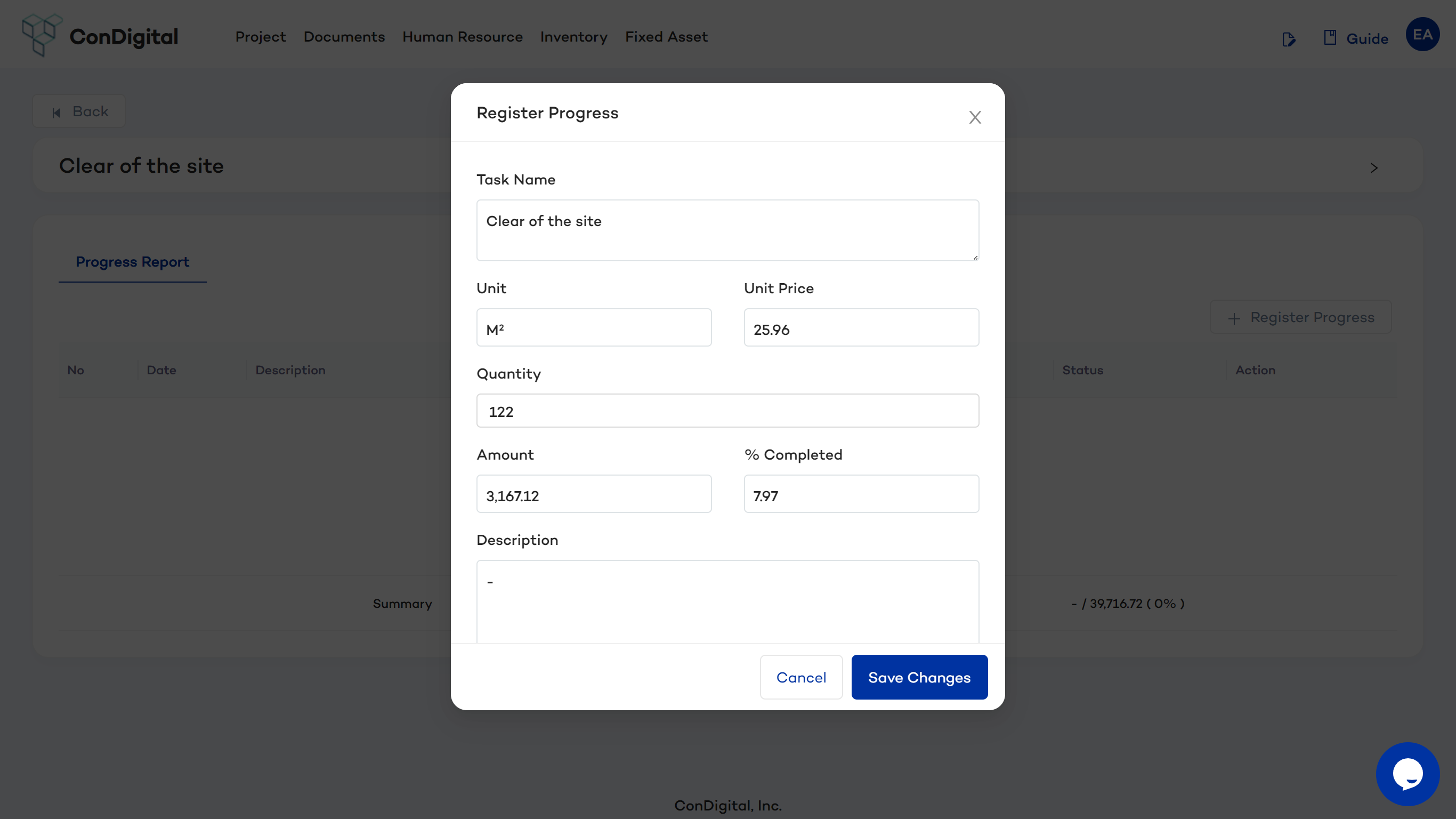Click the Back arrow icon
The width and height of the screenshot is (1456, 819).
pyautogui.click(x=56, y=112)
